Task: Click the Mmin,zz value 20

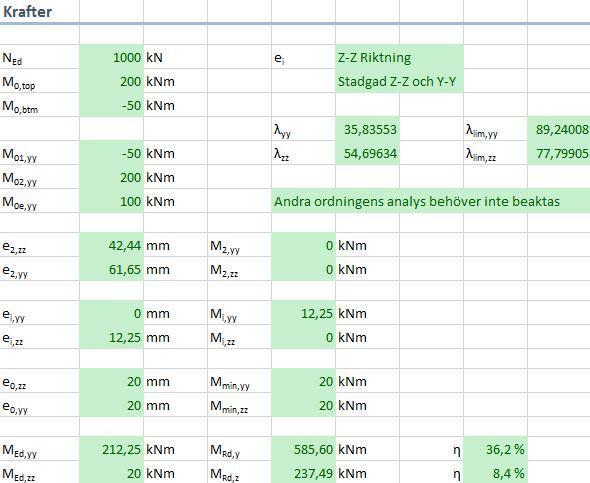Action: coord(303,406)
